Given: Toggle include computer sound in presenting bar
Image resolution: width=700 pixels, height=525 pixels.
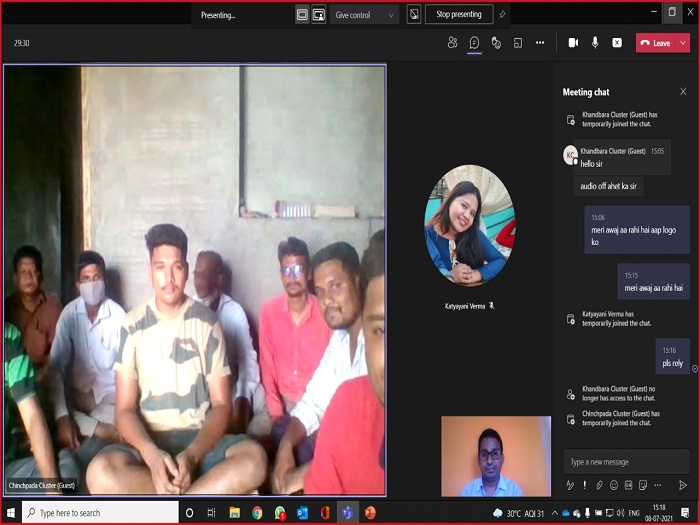Looking at the screenshot, I should [x=414, y=15].
